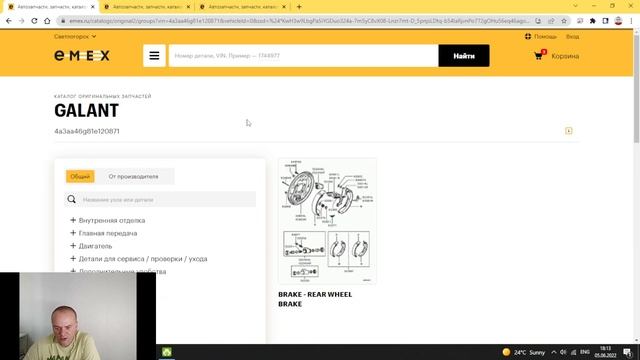Open BRAKE - REAR WHEEL BRAKE title link

click(315, 299)
